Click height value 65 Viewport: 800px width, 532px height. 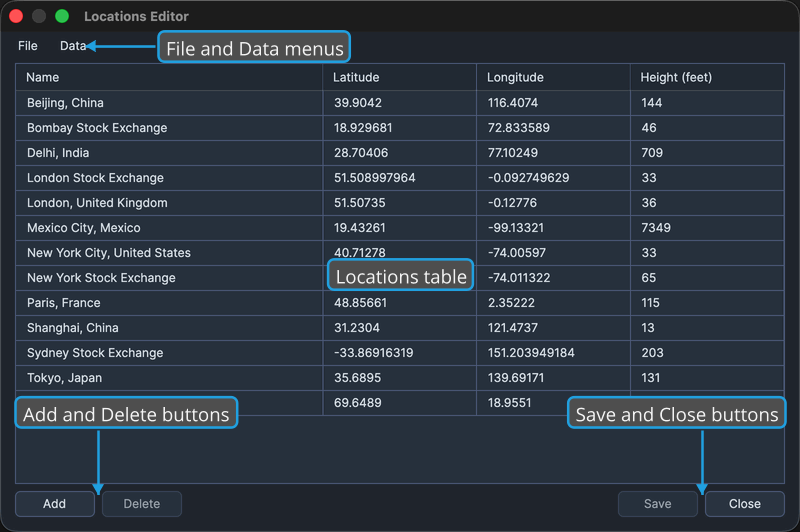tap(648, 278)
